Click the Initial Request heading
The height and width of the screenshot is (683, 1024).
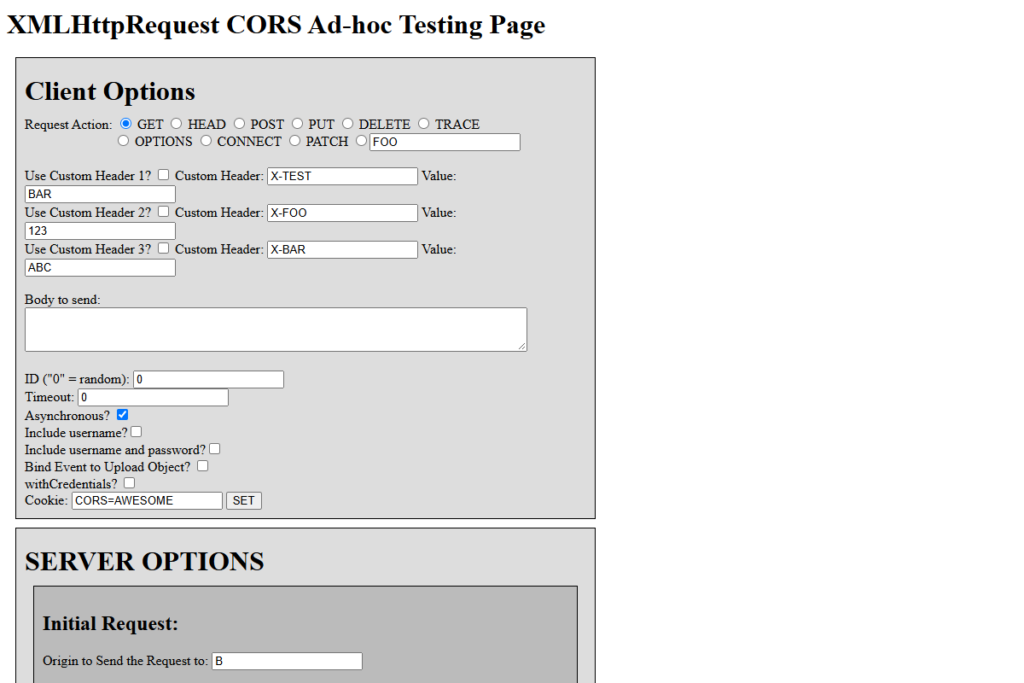(110, 624)
